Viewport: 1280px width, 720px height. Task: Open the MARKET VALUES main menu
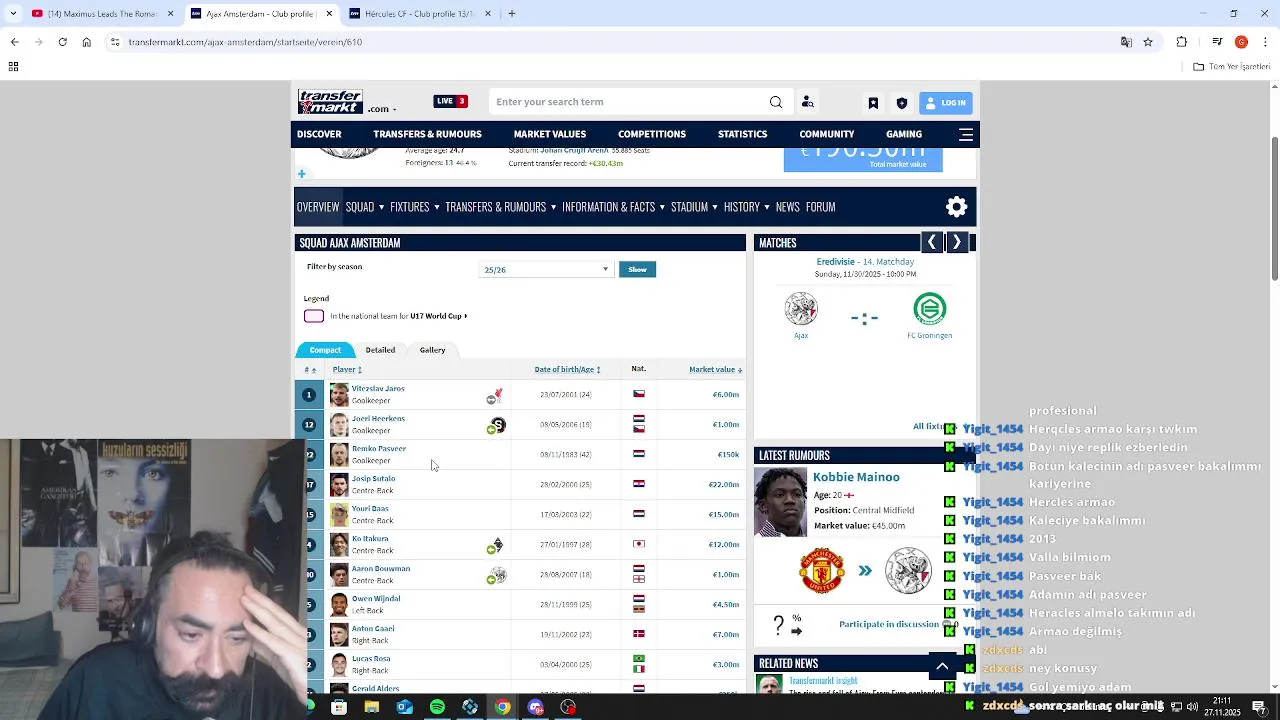coord(550,134)
